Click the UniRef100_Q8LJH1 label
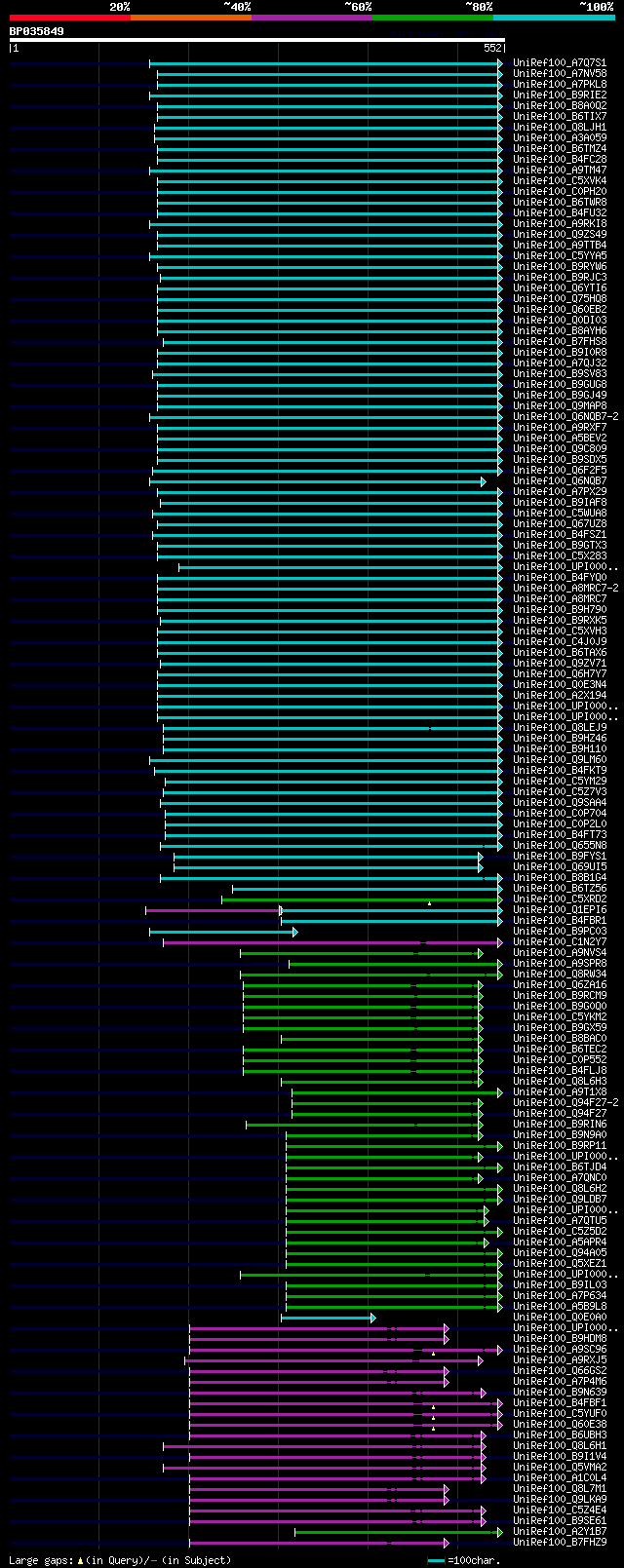Viewport: 624px width, 1568px height. 560,128
